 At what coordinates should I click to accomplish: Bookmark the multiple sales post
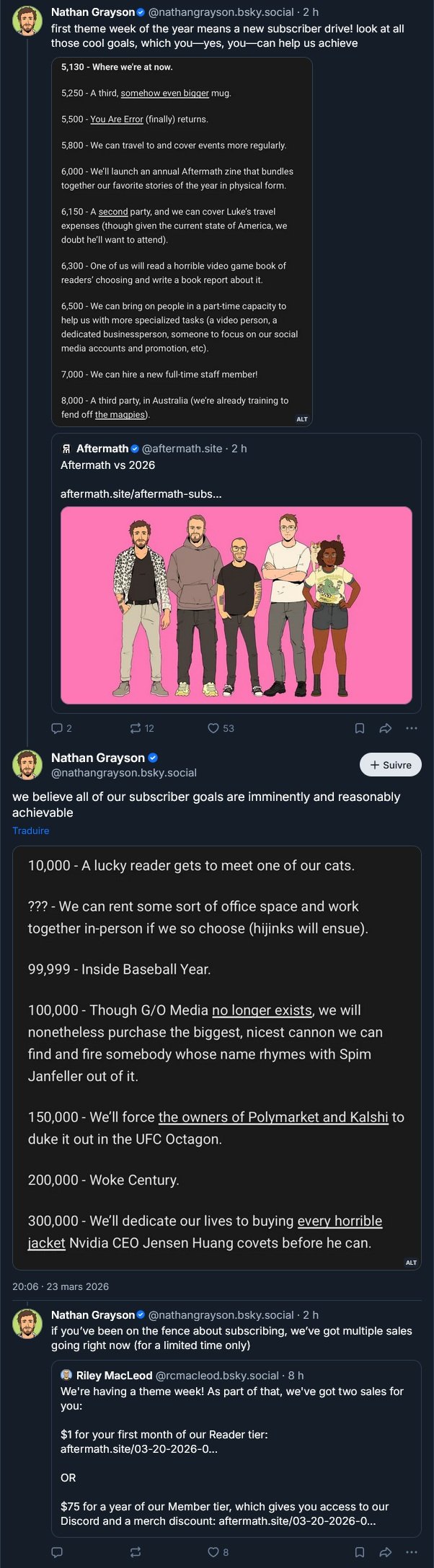[359, 1552]
